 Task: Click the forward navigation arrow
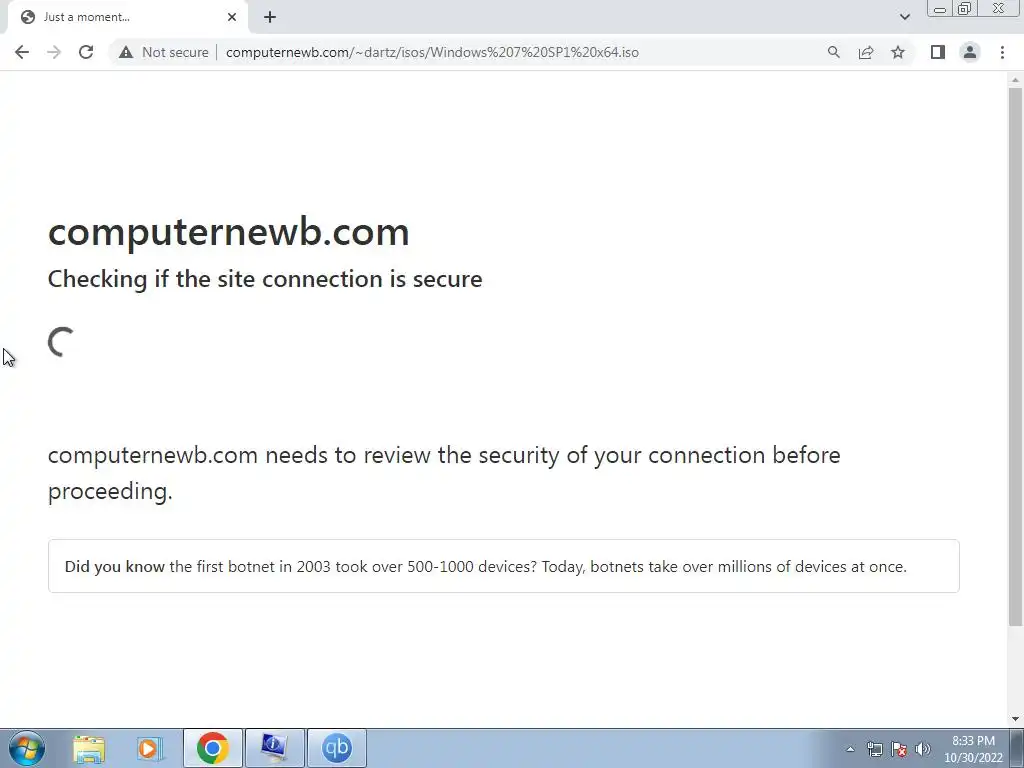(54, 52)
